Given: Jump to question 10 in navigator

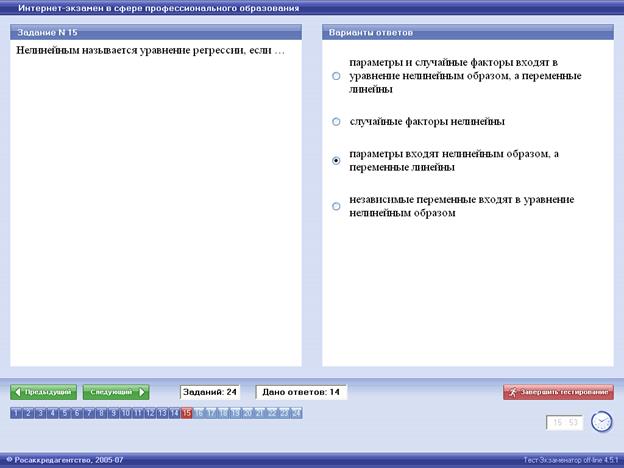Looking at the screenshot, I should pyautogui.click(x=126, y=413).
